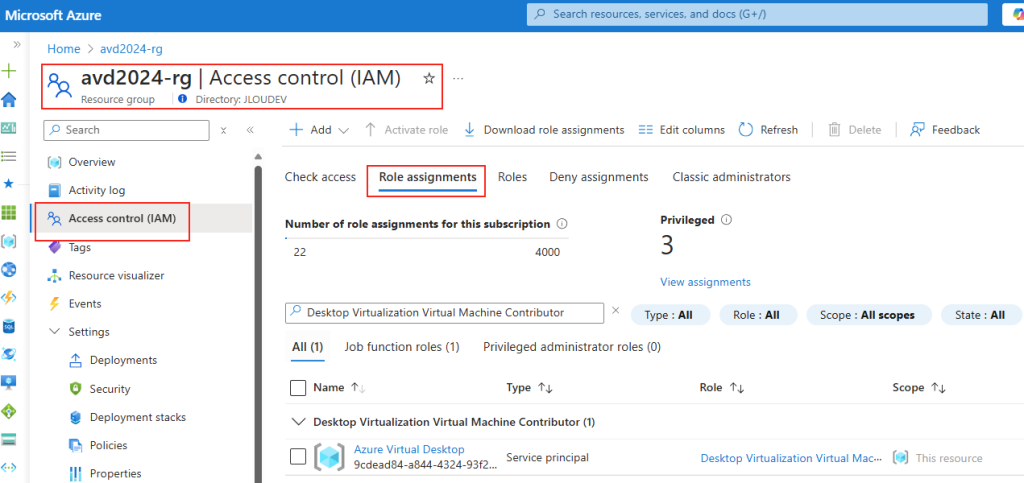Tick the select-all checkbox in table header
Viewport: 1024px width, 483px height.
[298, 388]
